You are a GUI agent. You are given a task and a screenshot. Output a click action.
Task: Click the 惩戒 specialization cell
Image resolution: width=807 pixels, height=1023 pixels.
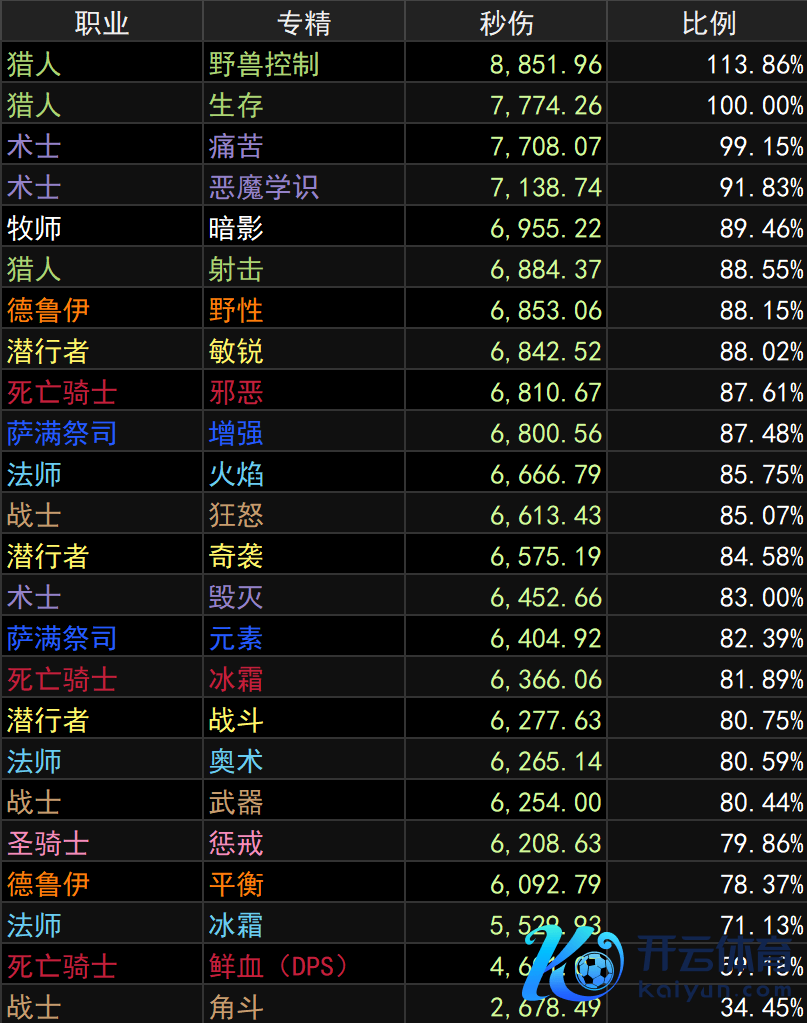pyautogui.click(x=237, y=843)
